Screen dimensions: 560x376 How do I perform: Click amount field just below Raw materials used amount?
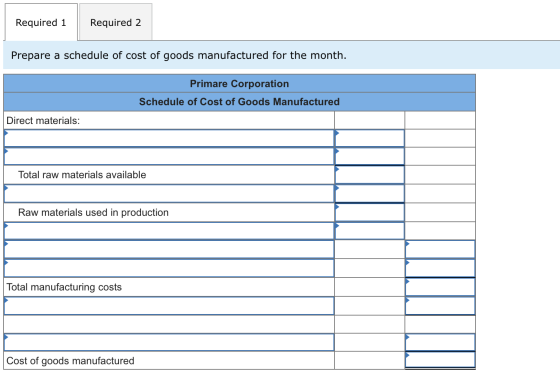(x=370, y=231)
